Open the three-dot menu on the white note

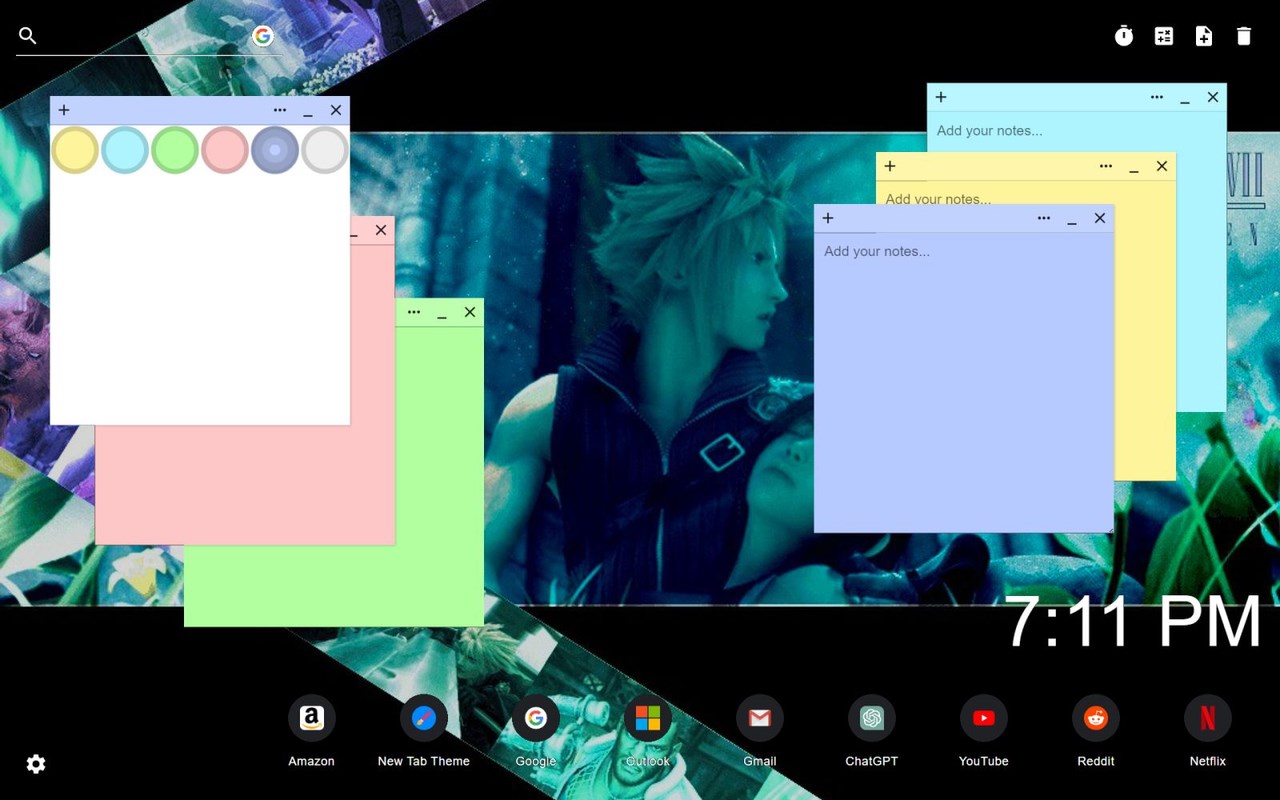(280, 110)
